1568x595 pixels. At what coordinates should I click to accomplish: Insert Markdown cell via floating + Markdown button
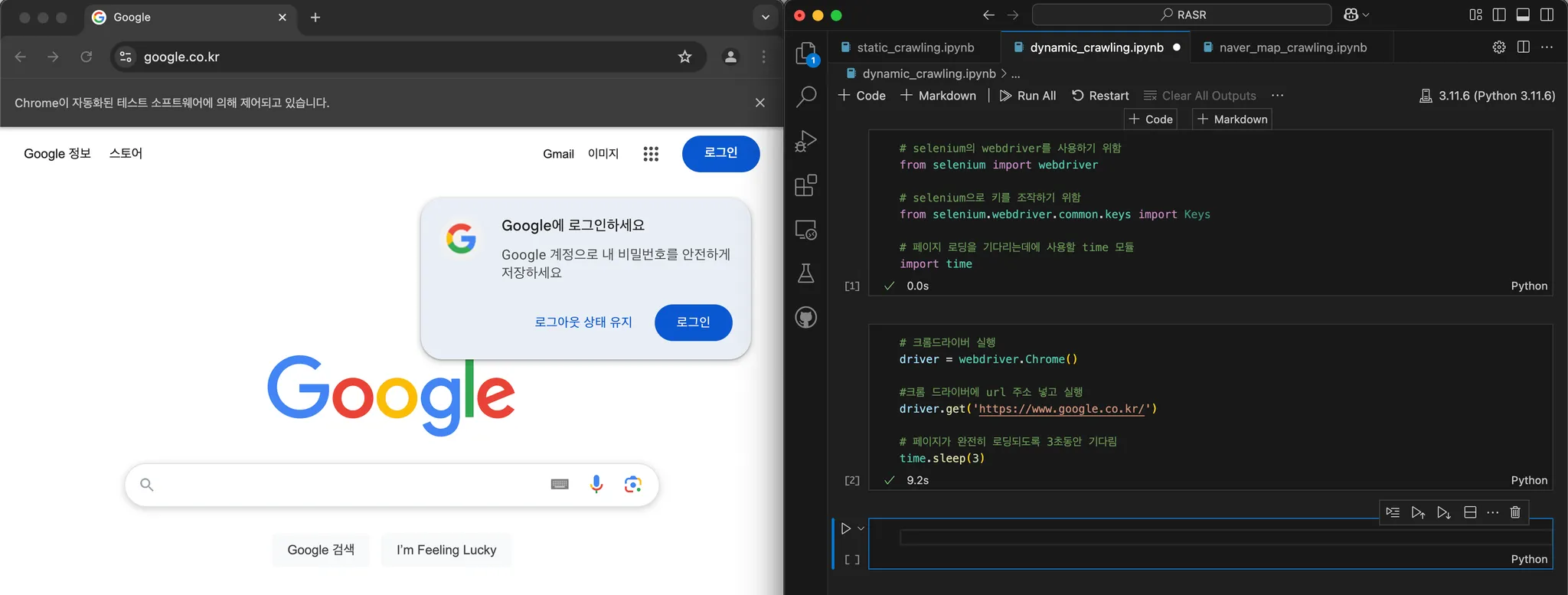point(1233,119)
